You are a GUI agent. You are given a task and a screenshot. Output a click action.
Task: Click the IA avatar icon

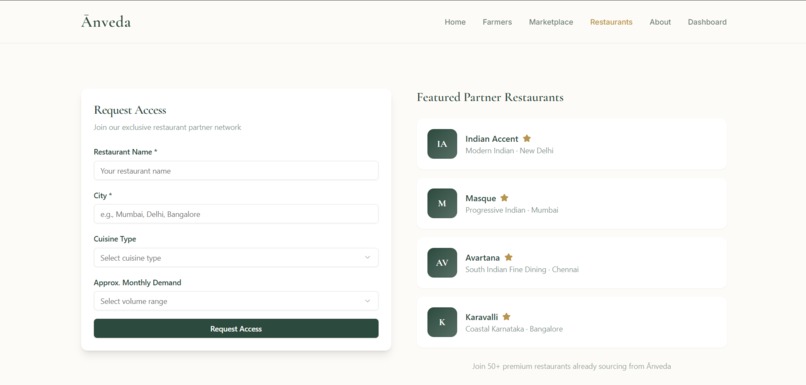(x=442, y=144)
